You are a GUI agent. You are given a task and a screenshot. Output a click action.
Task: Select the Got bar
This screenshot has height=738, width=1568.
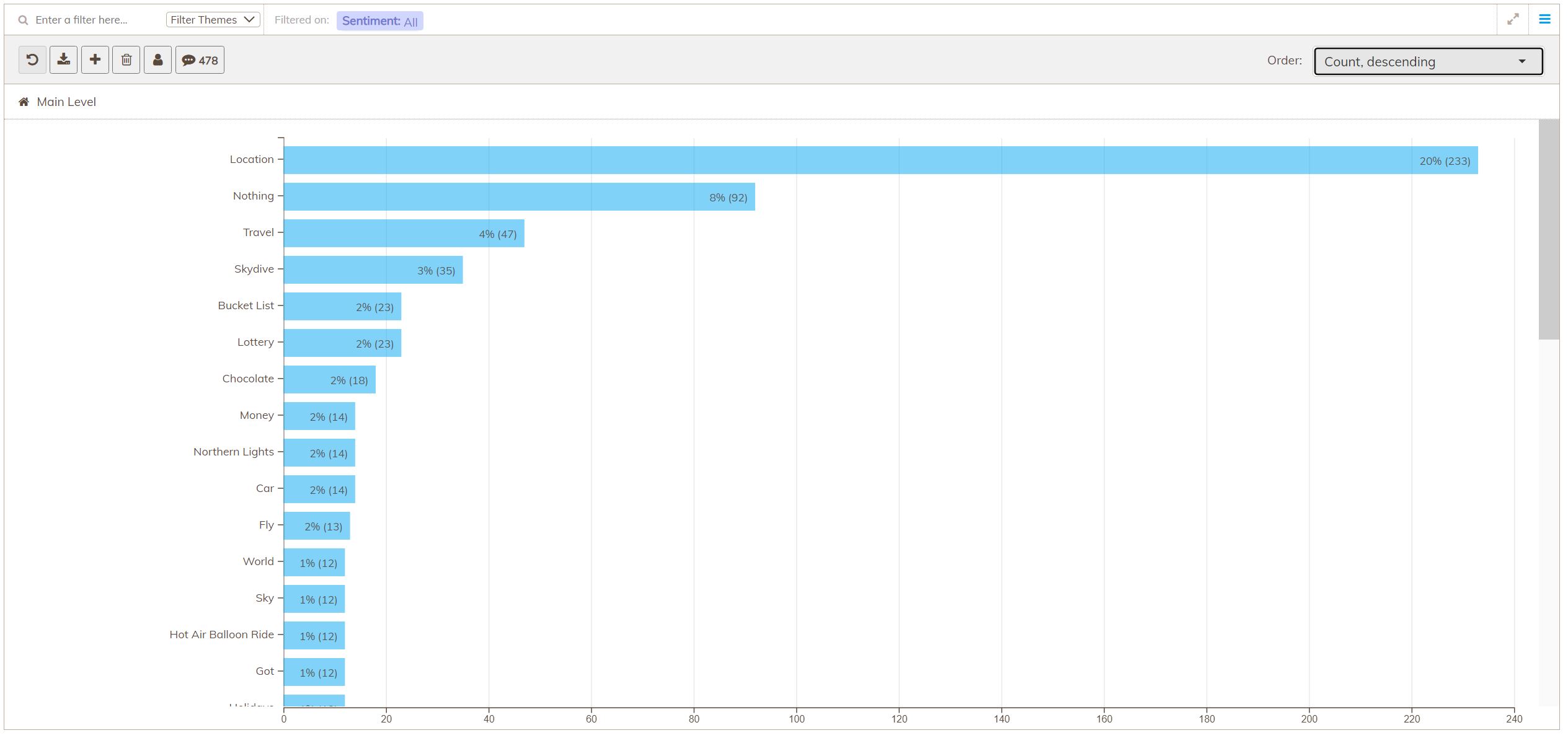pos(314,672)
